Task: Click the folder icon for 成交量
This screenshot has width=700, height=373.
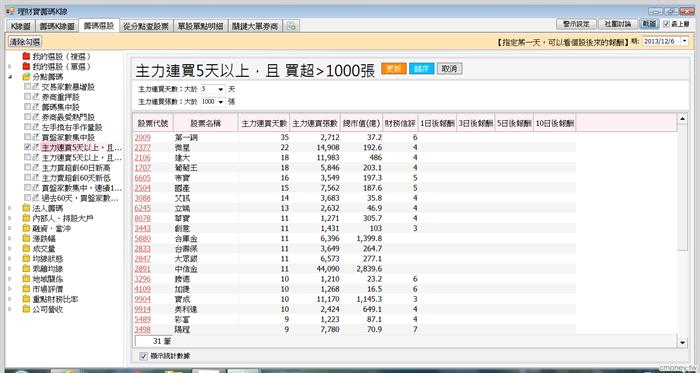Action: click(x=26, y=249)
